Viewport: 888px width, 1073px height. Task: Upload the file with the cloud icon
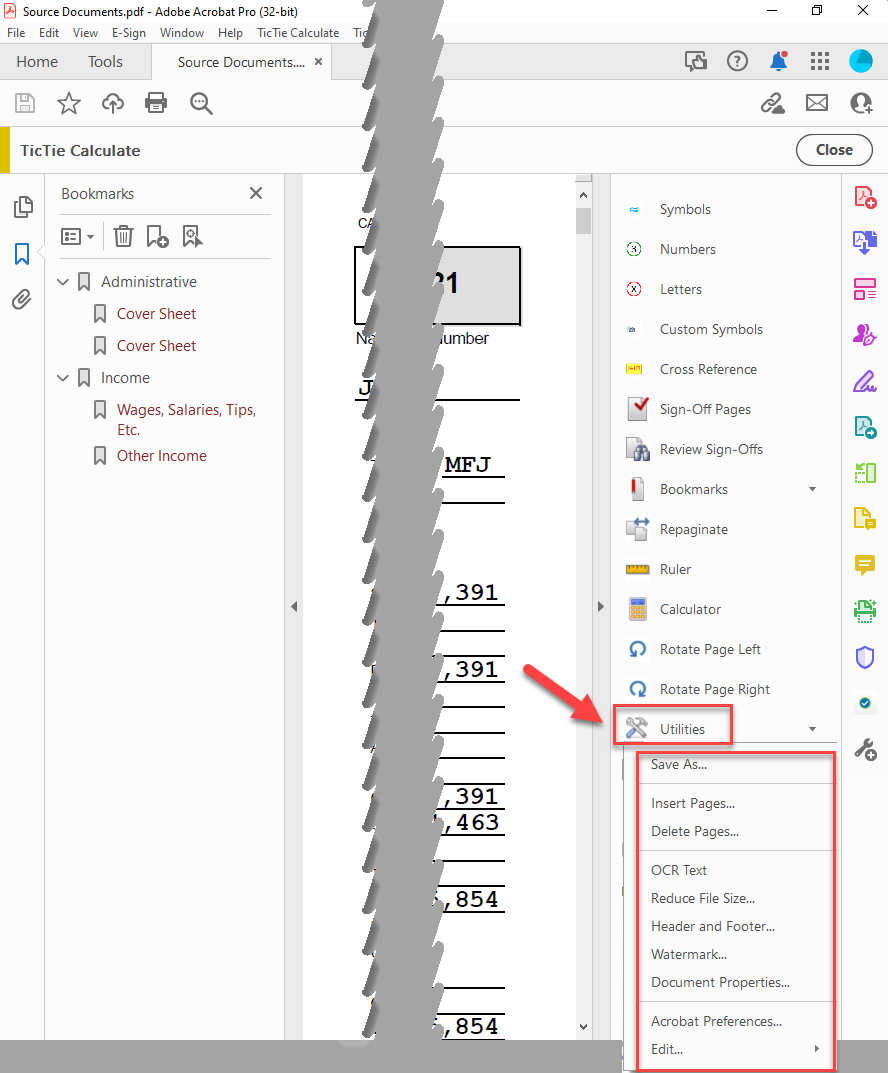coord(113,103)
